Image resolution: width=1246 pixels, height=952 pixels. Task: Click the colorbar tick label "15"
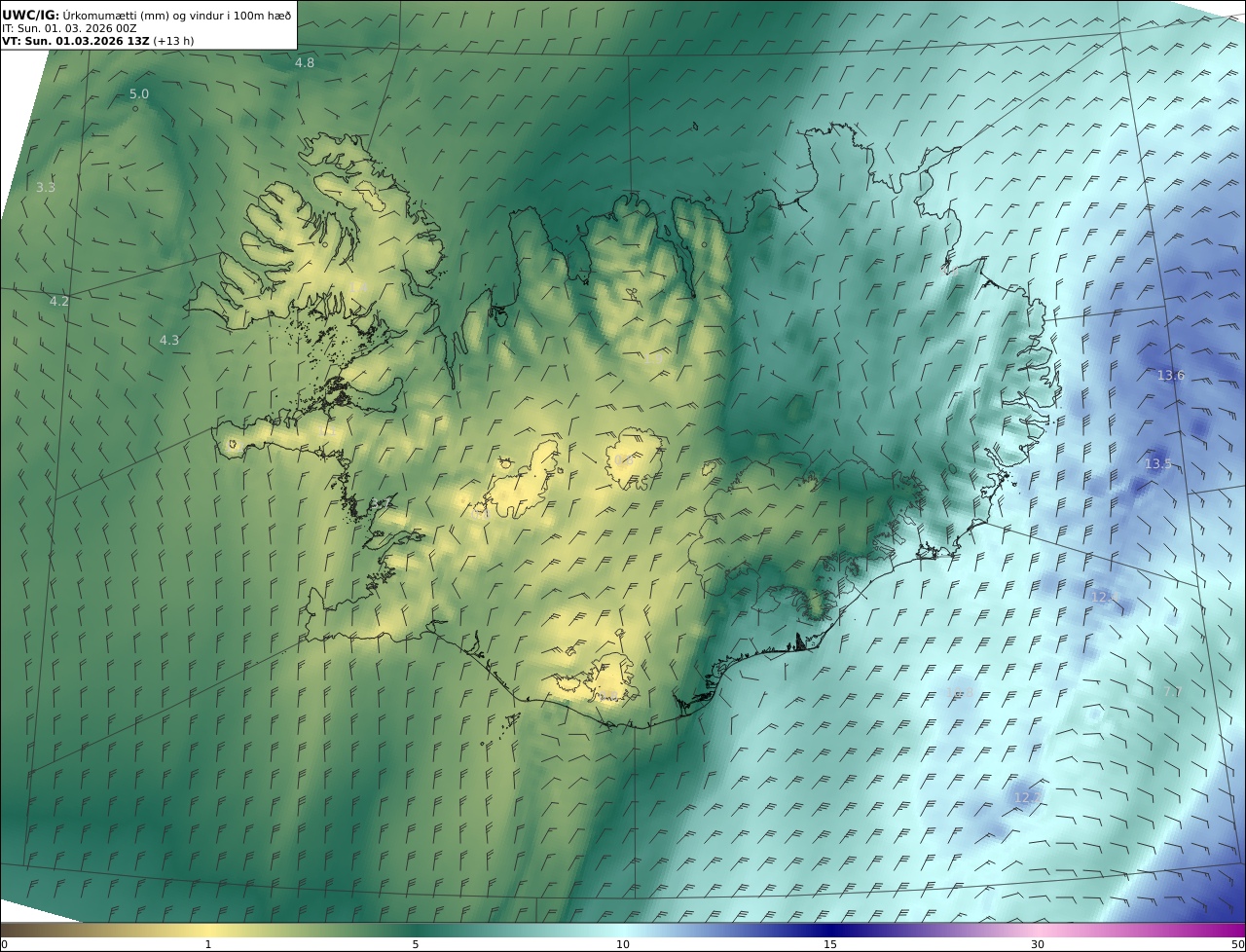pos(830,944)
